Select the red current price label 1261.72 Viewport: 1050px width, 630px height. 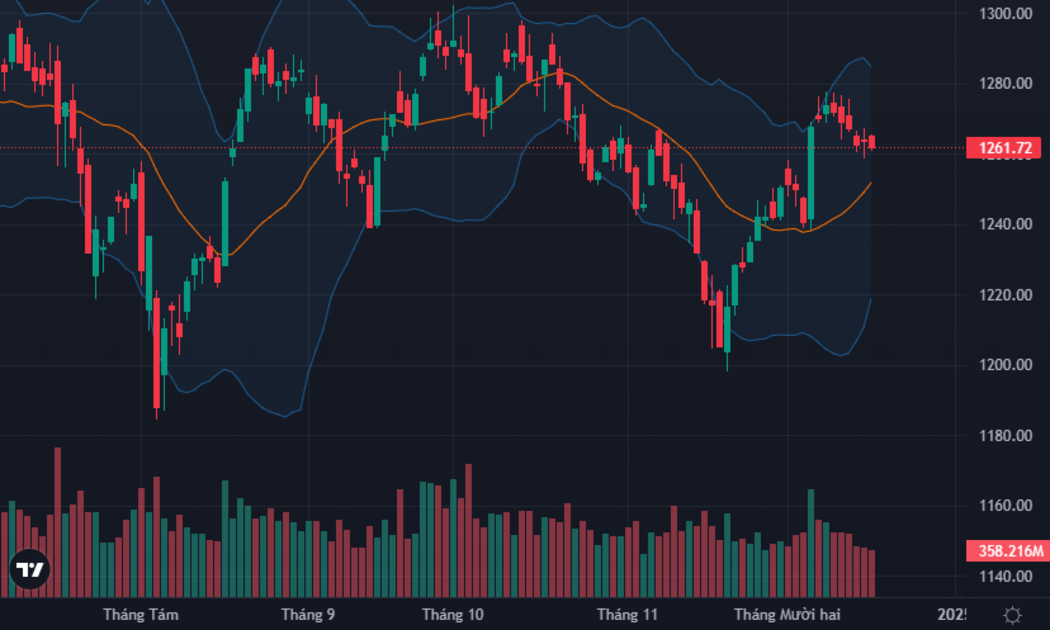pyautogui.click(x=1003, y=147)
